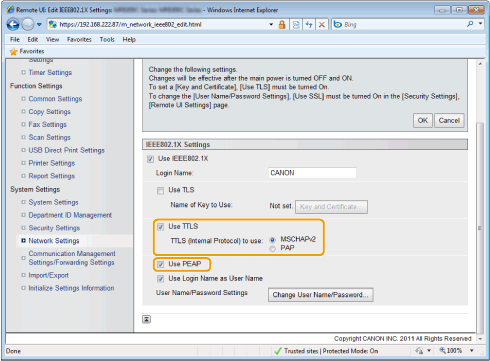Viewport: 490px width, 361px height.
Task: Open Import/Export link
Action: coord(48,275)
